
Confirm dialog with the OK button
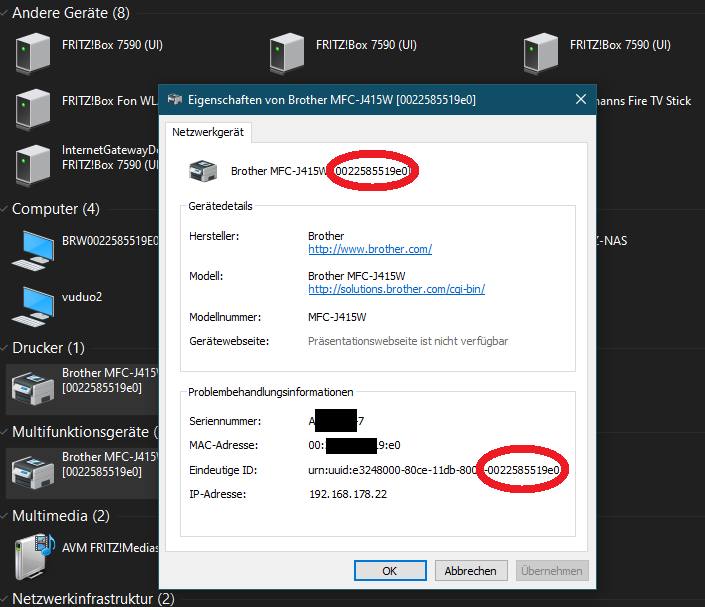point(390,571)
